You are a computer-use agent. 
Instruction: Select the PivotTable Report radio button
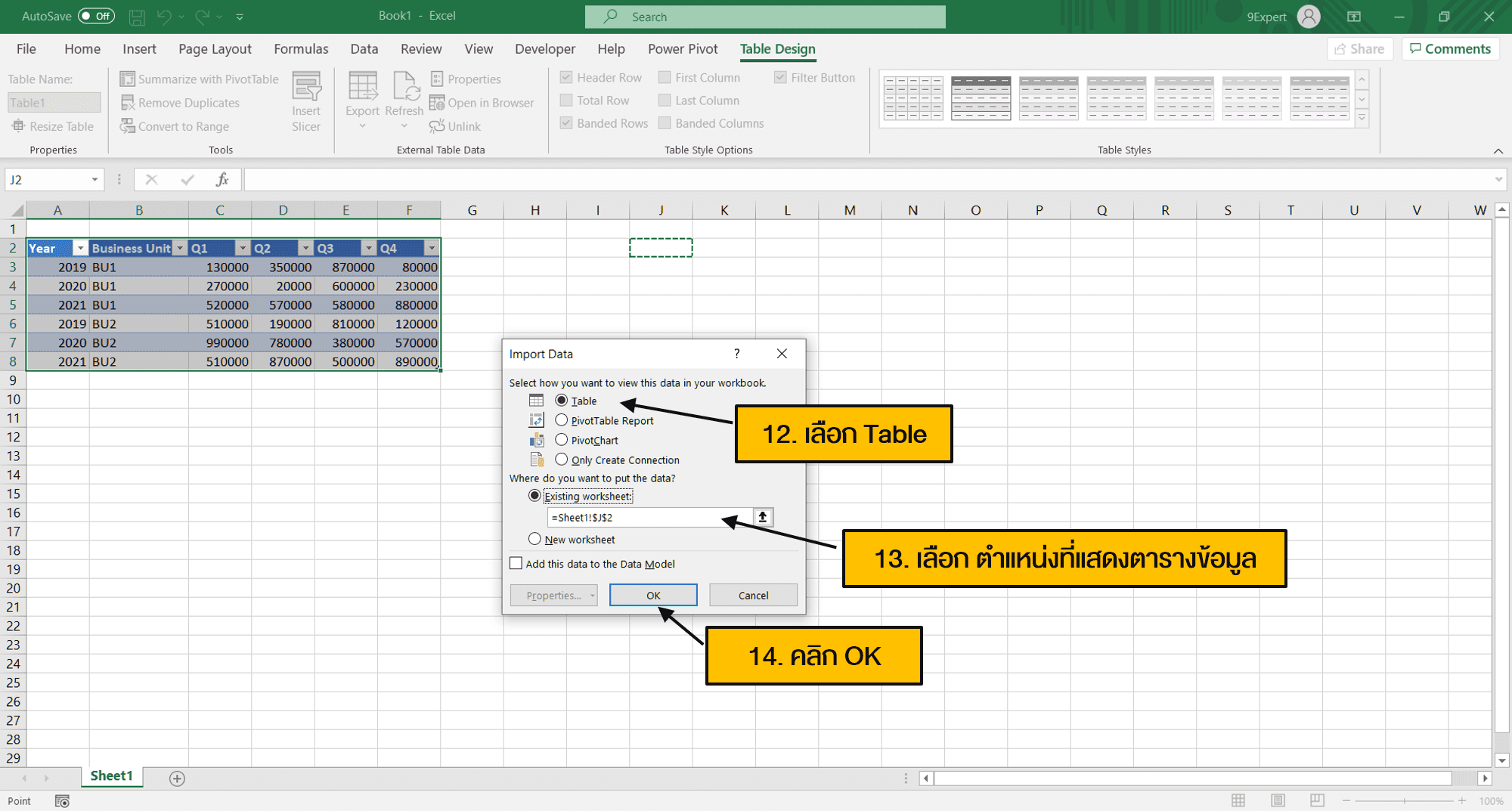[x=562, y=420]
